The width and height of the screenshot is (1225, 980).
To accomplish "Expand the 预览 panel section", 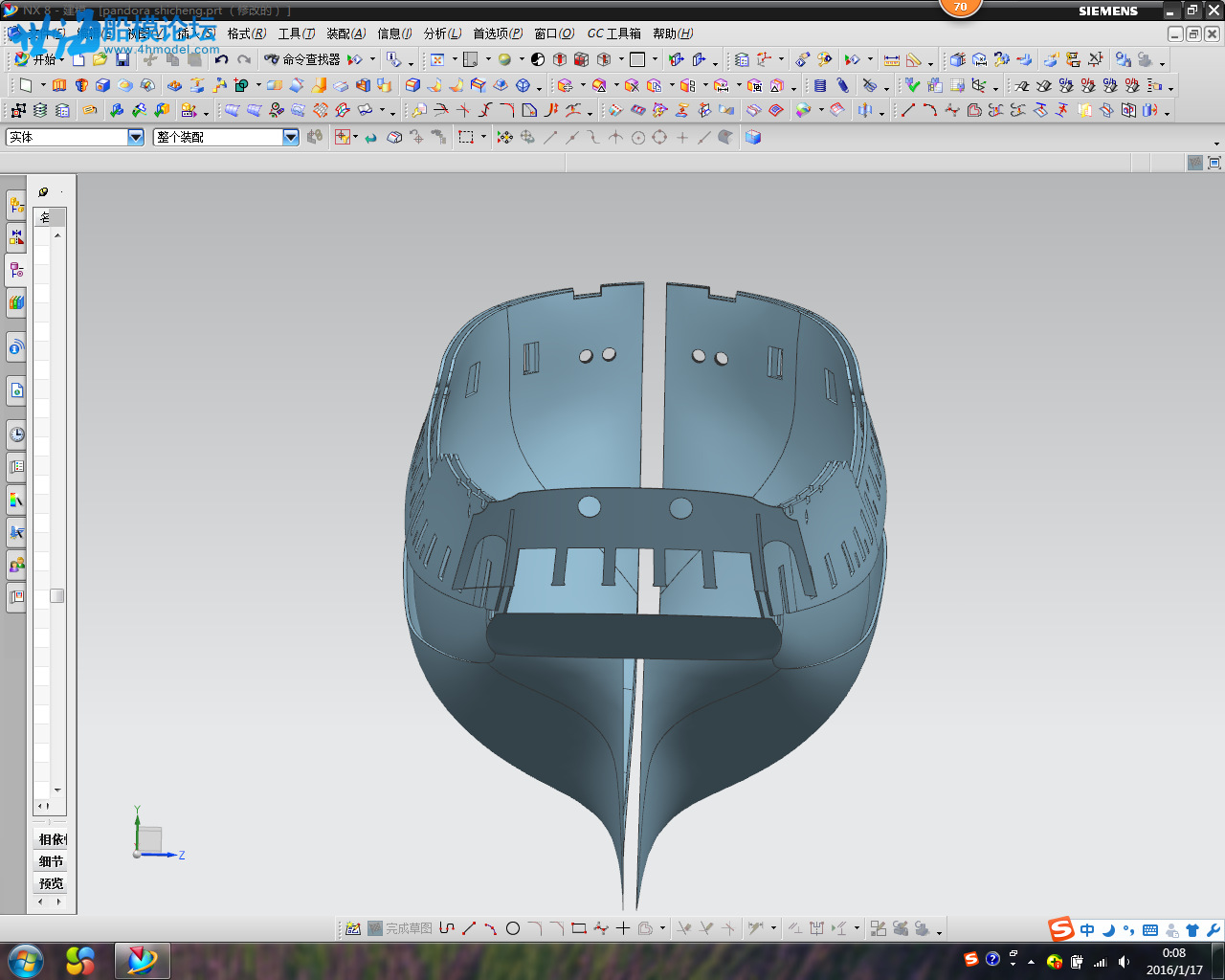I will [x=51, y=883].
